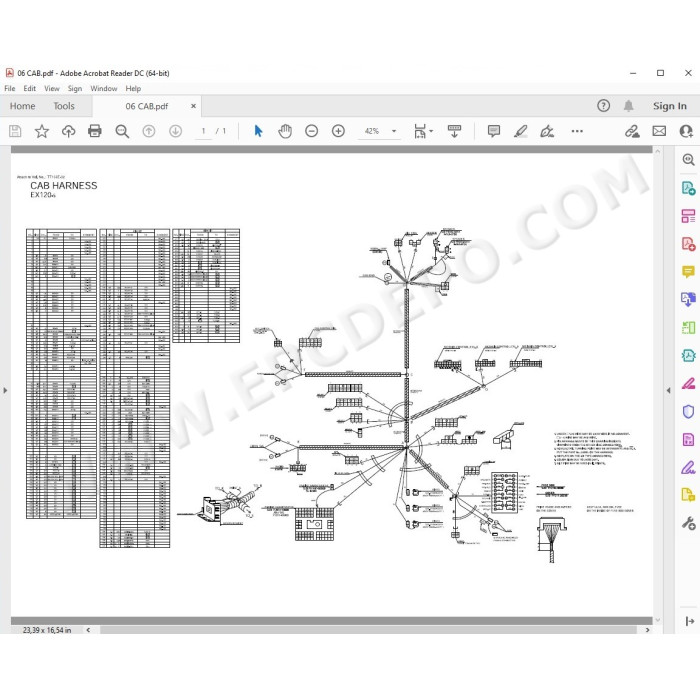Open notifications bell
The width and height of the screenshot is (700, 700).
(x=628, y=106)
